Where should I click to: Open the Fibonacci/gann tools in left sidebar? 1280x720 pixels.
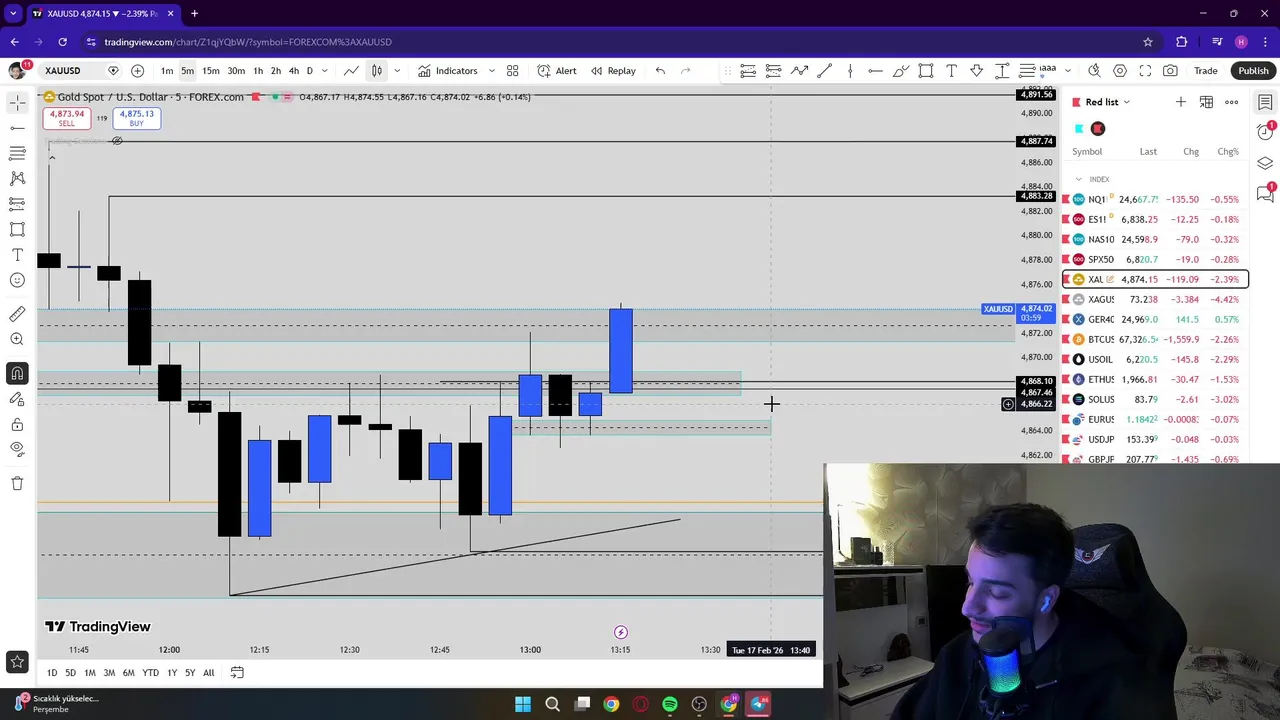[17, 153]
